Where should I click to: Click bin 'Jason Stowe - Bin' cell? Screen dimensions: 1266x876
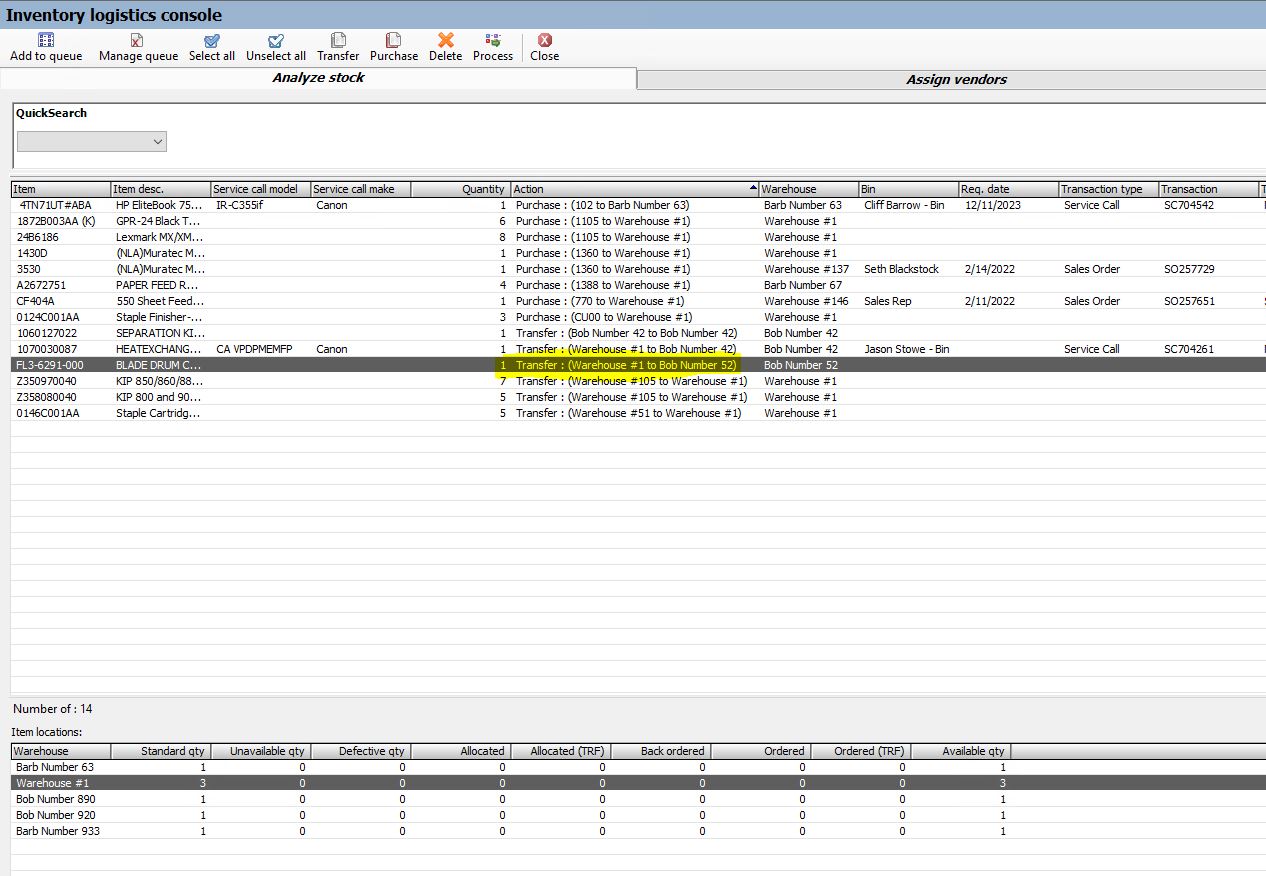[x=906, y=349]
